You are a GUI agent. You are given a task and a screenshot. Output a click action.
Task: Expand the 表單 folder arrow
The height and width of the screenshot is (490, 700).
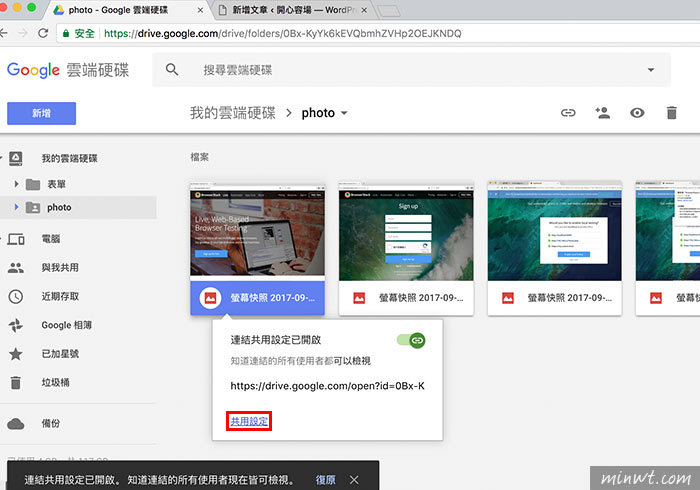coord(16,184)
